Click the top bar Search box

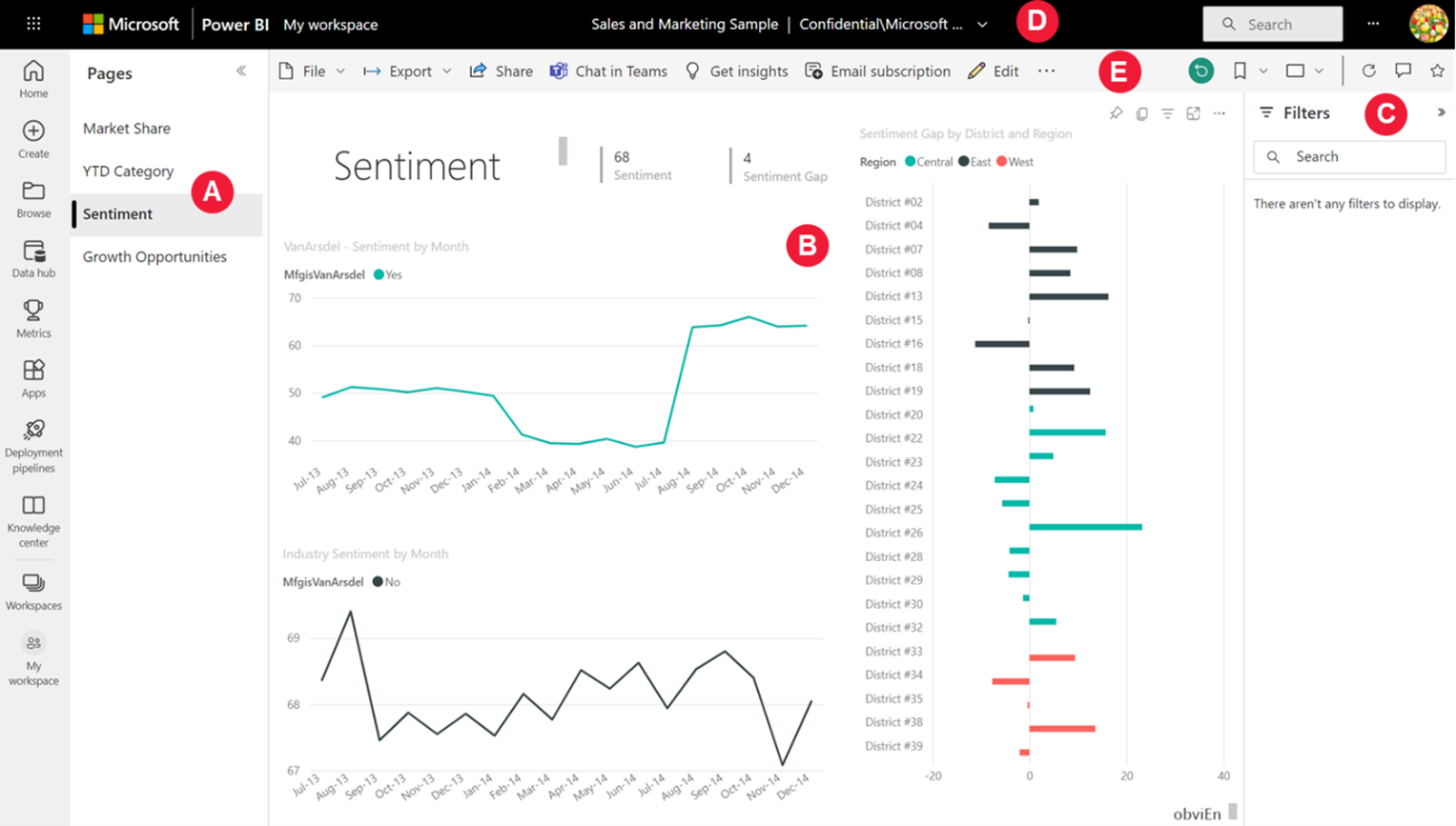pos(1273,25)
